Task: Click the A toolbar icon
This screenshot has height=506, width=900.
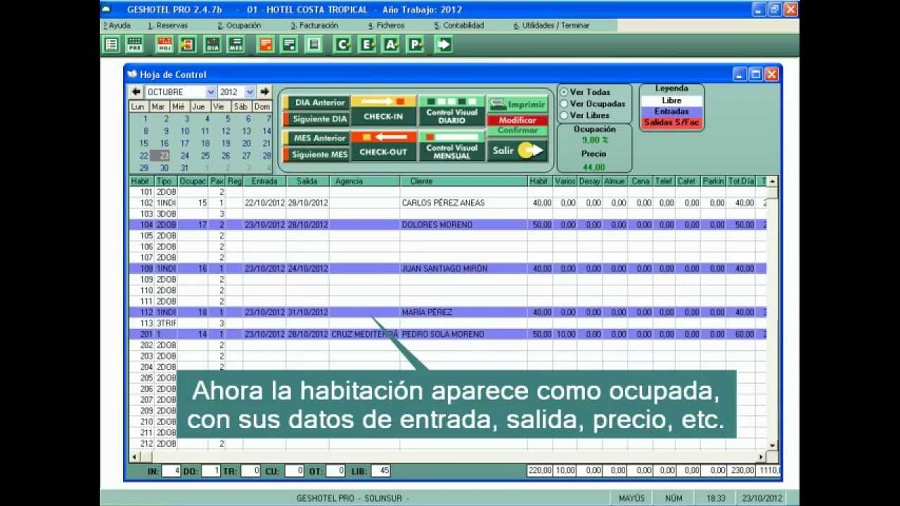Action: 391,44
